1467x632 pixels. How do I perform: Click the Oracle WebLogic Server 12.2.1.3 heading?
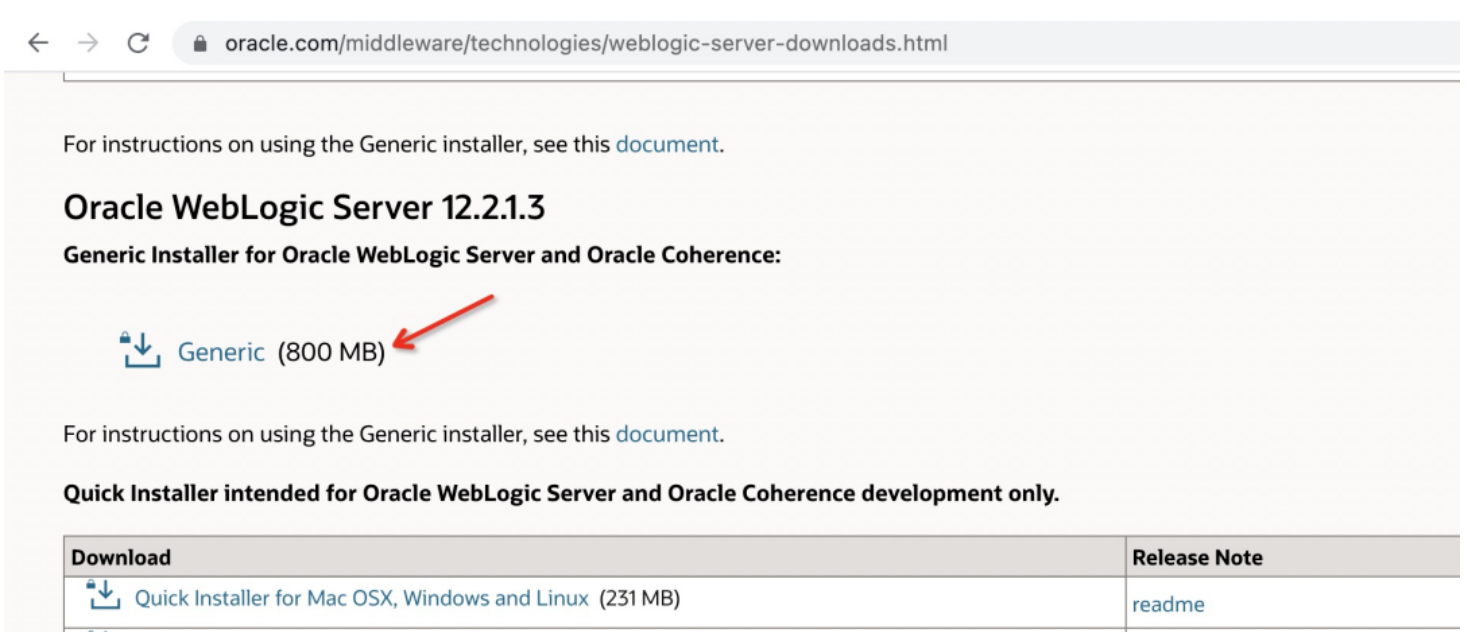coord(304,208)
